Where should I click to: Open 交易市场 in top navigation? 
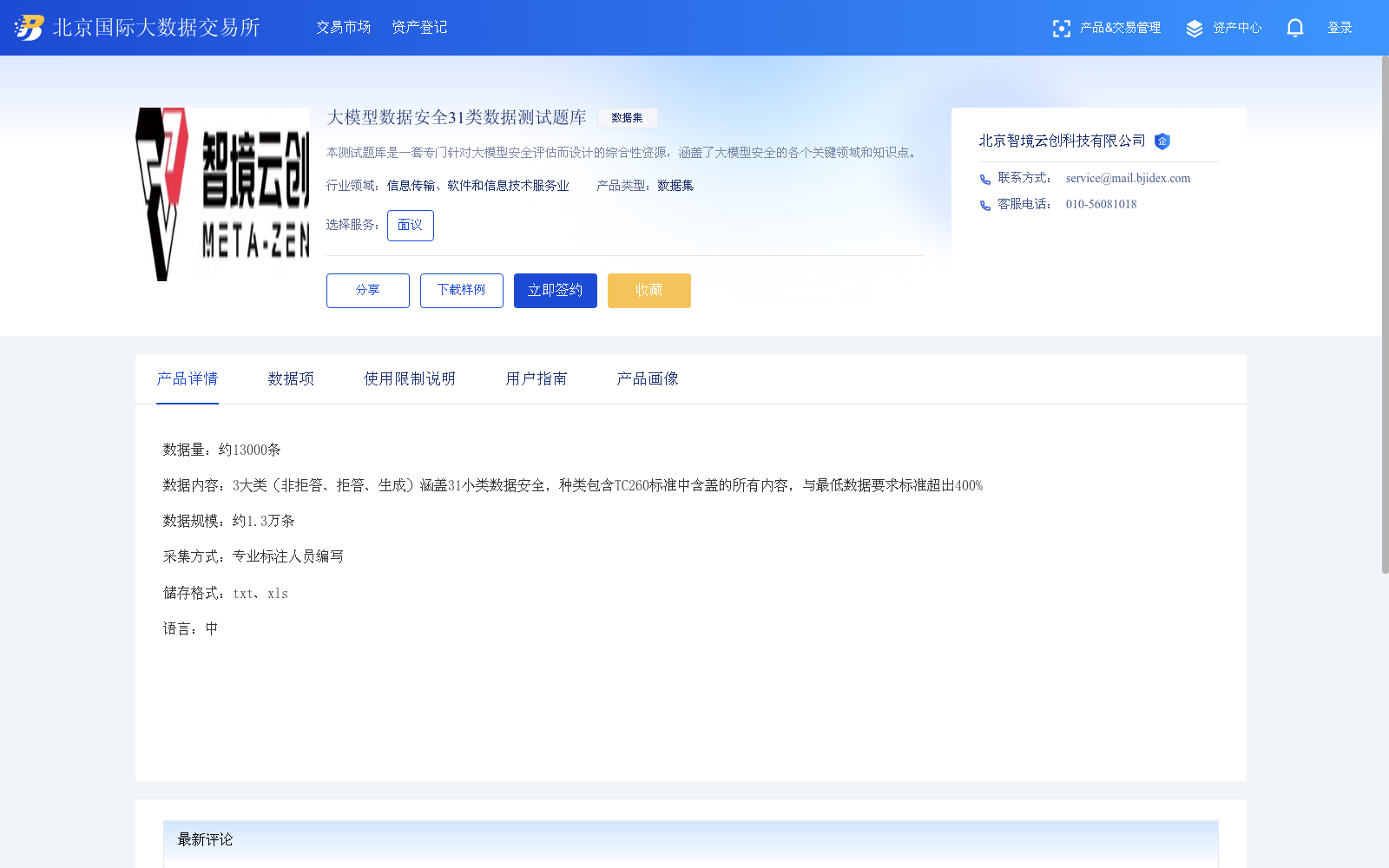(x=344, y=28)
